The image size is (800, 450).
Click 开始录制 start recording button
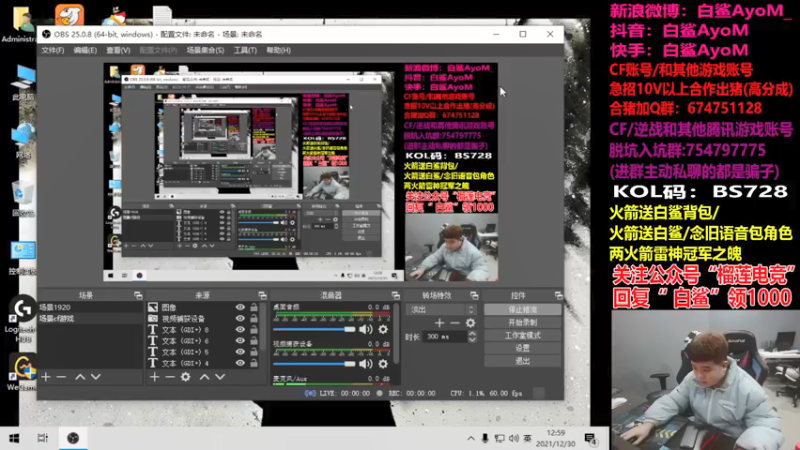522,322
